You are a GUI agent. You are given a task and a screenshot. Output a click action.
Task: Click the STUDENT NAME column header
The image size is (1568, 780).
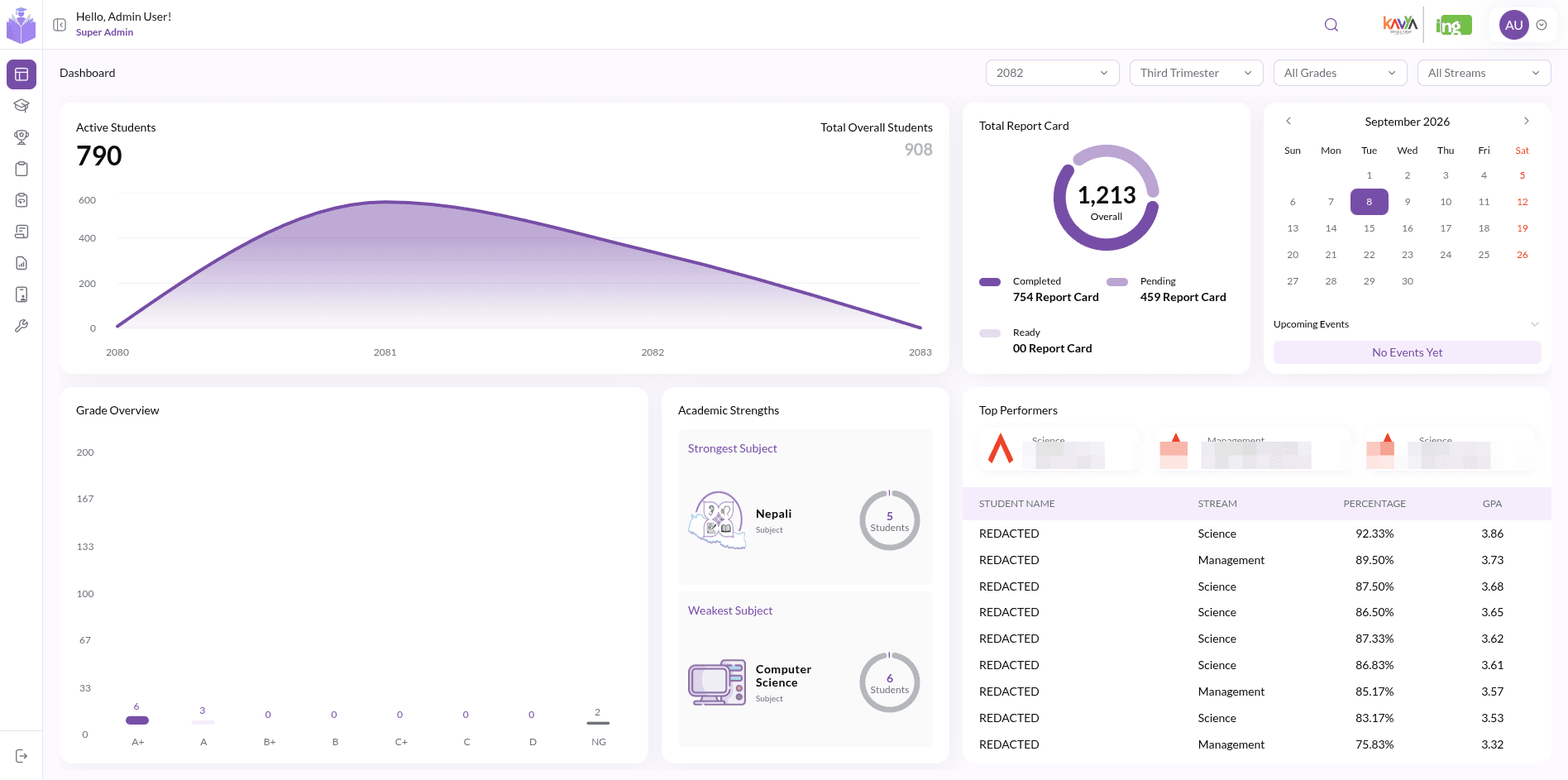[1017, 504]
